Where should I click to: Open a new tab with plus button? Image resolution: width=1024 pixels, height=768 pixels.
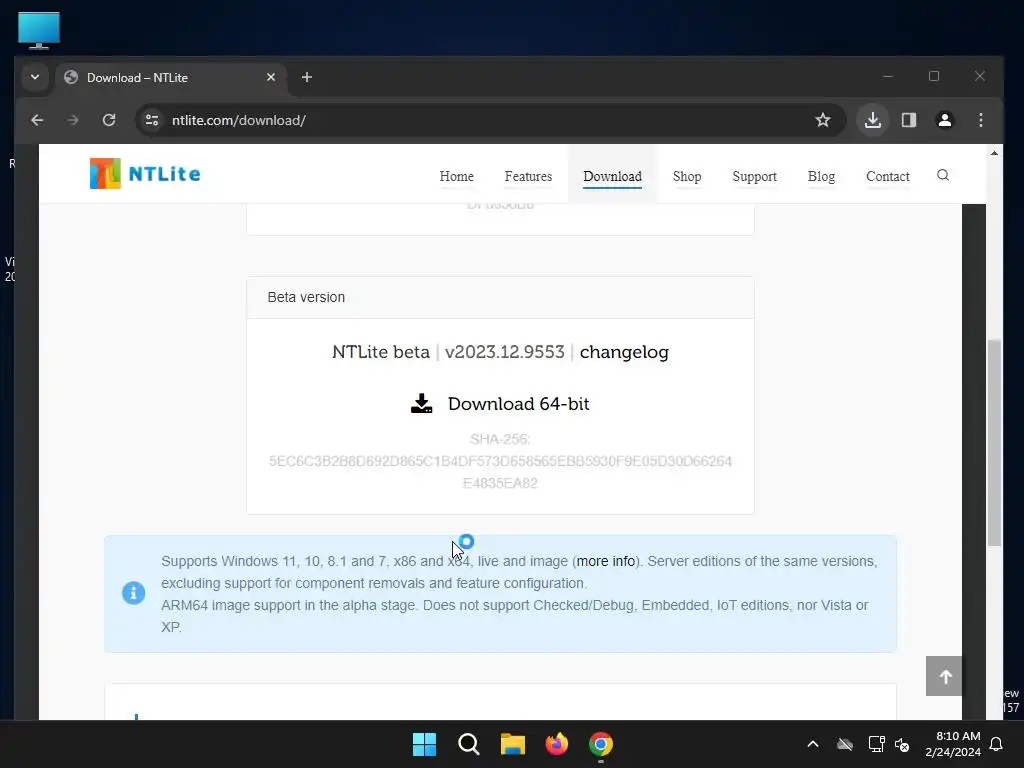(x=307, y=77)
